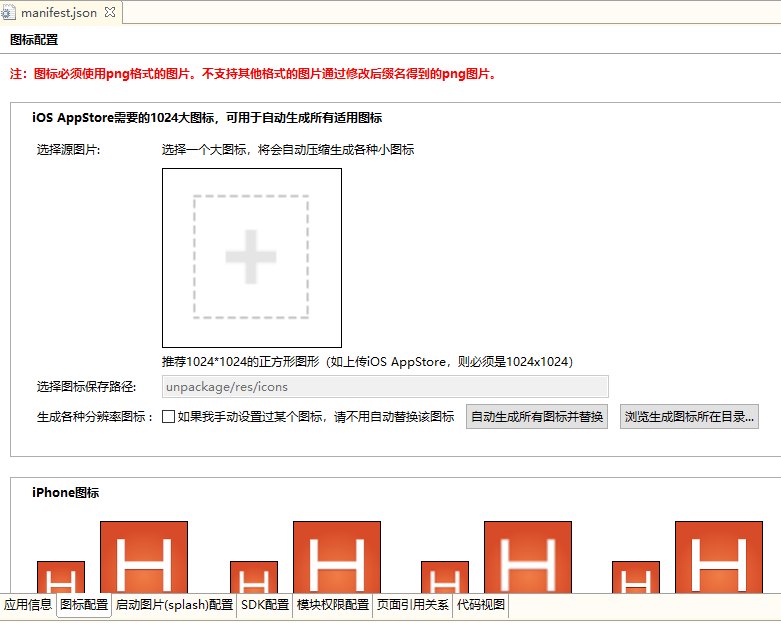Screen dimensions: 781x623
Task: Go to the SDK配置 tab
Action: coord(265,605)
